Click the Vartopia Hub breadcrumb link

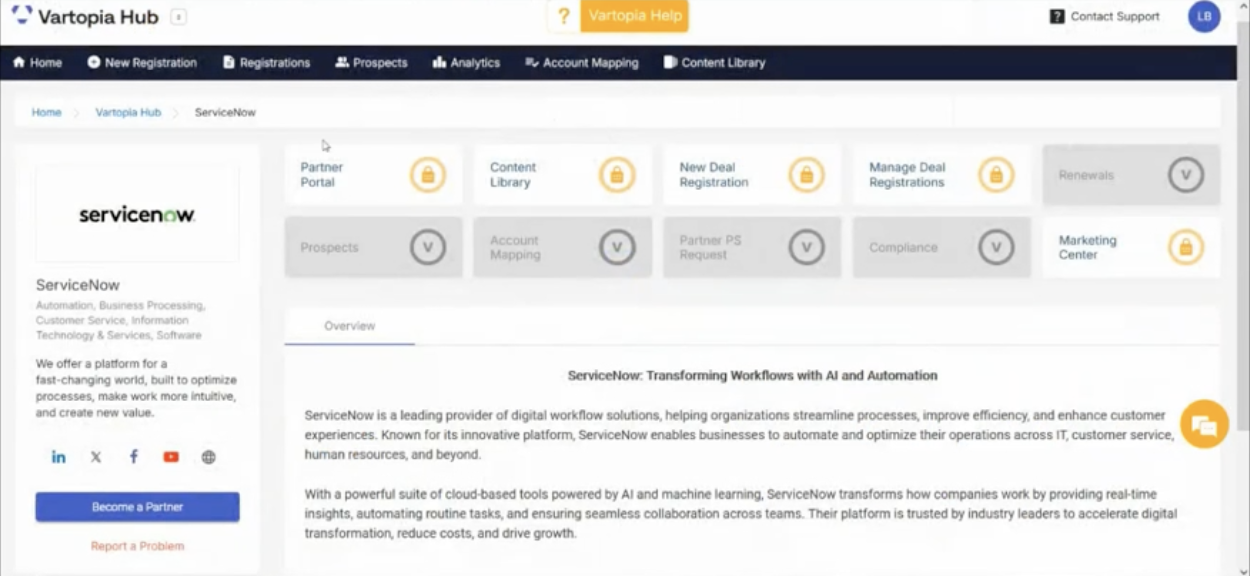click(x=128, y=112)
